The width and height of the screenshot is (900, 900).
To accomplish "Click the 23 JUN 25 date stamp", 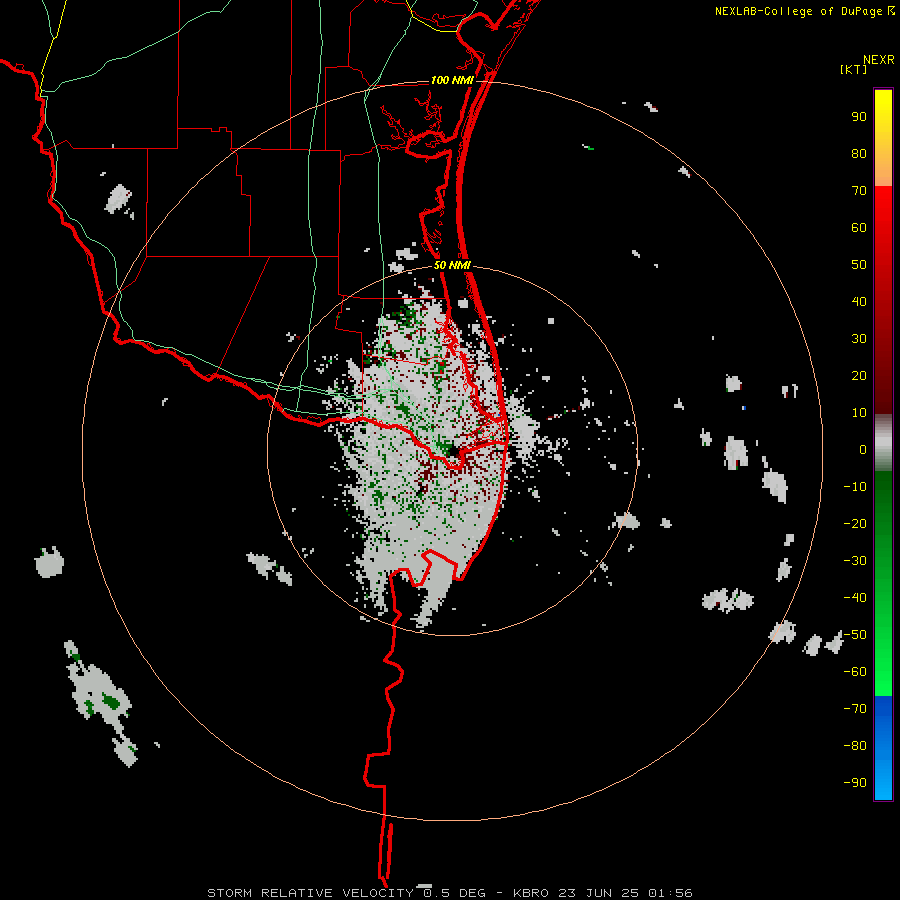I will (x=599, y=893).
